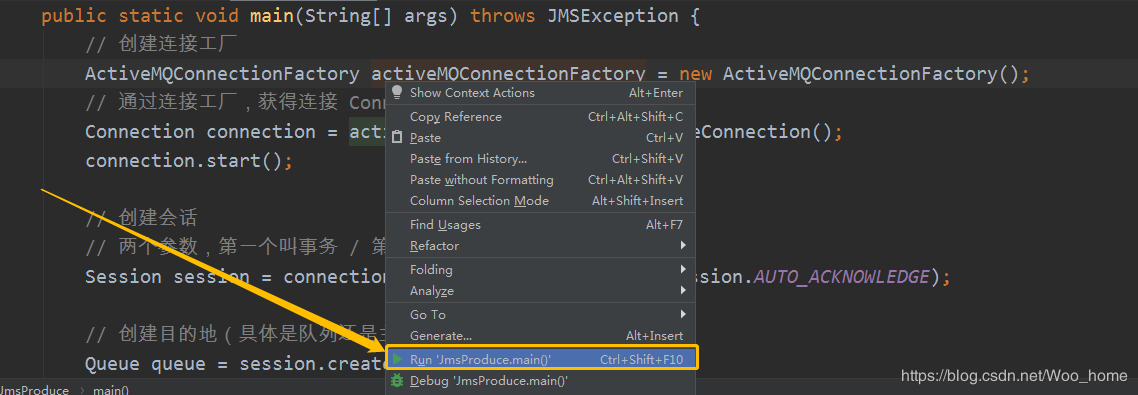
Task: Expand the Refactor submenu arrow
Action: [x=683, y=245]
